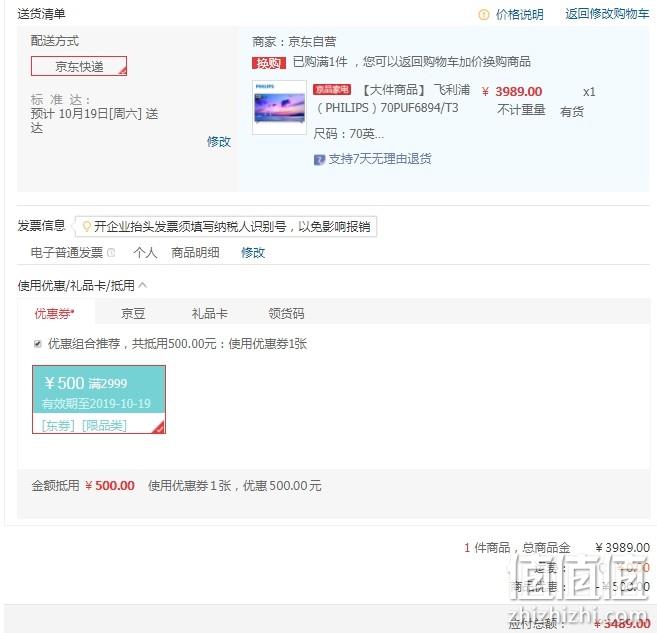Click the 价格说明 info icon

tap(484, 15)
